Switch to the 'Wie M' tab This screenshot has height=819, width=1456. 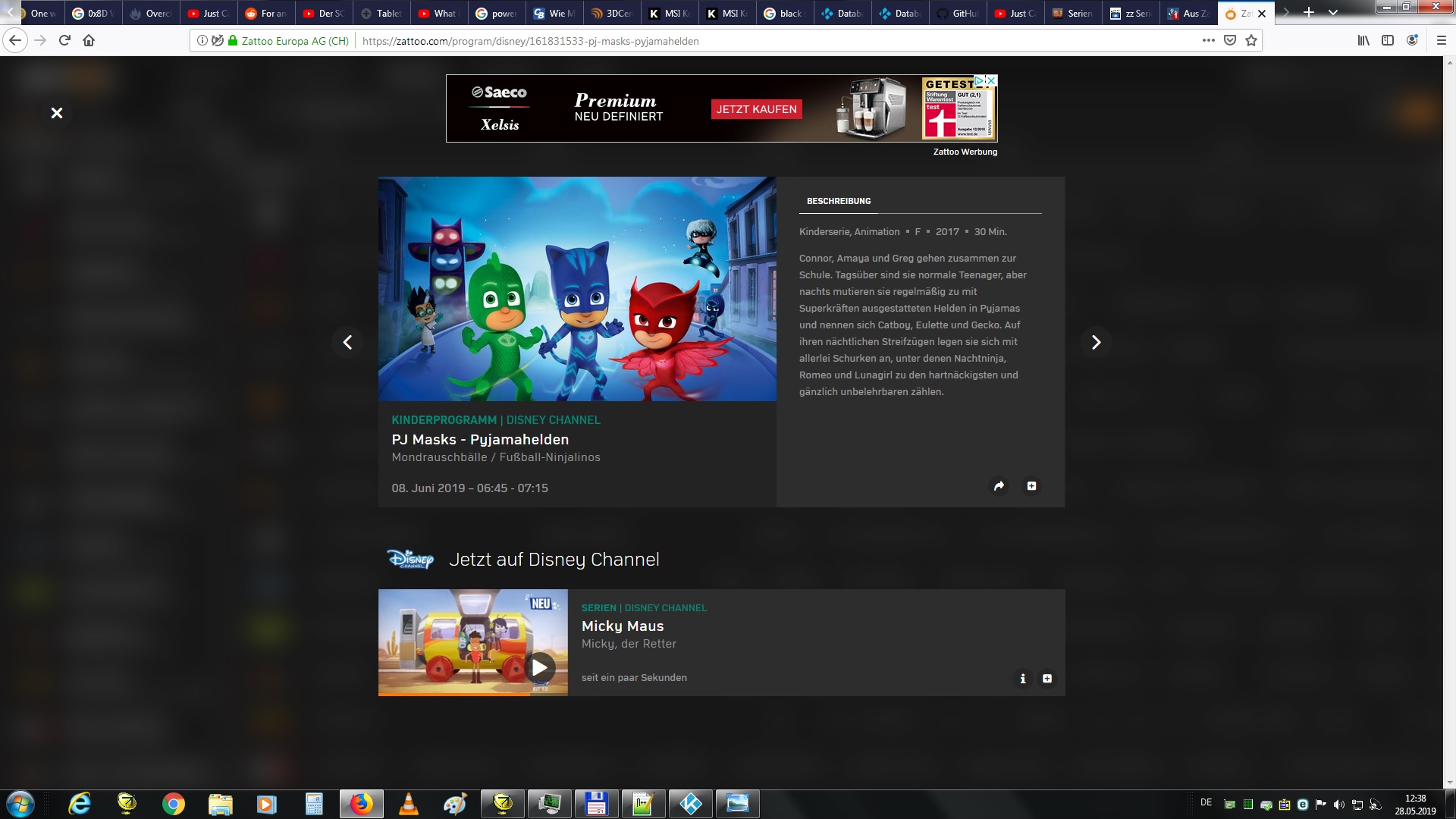pyautogui.click(x=554, y=14)
